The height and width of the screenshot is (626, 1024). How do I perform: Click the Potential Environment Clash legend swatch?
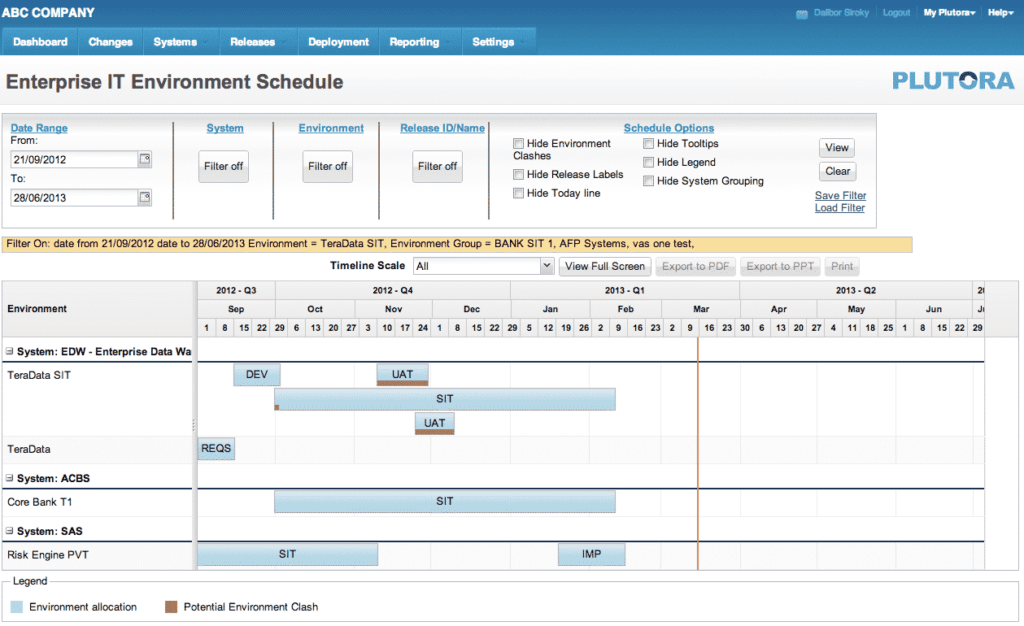(171, 607)
